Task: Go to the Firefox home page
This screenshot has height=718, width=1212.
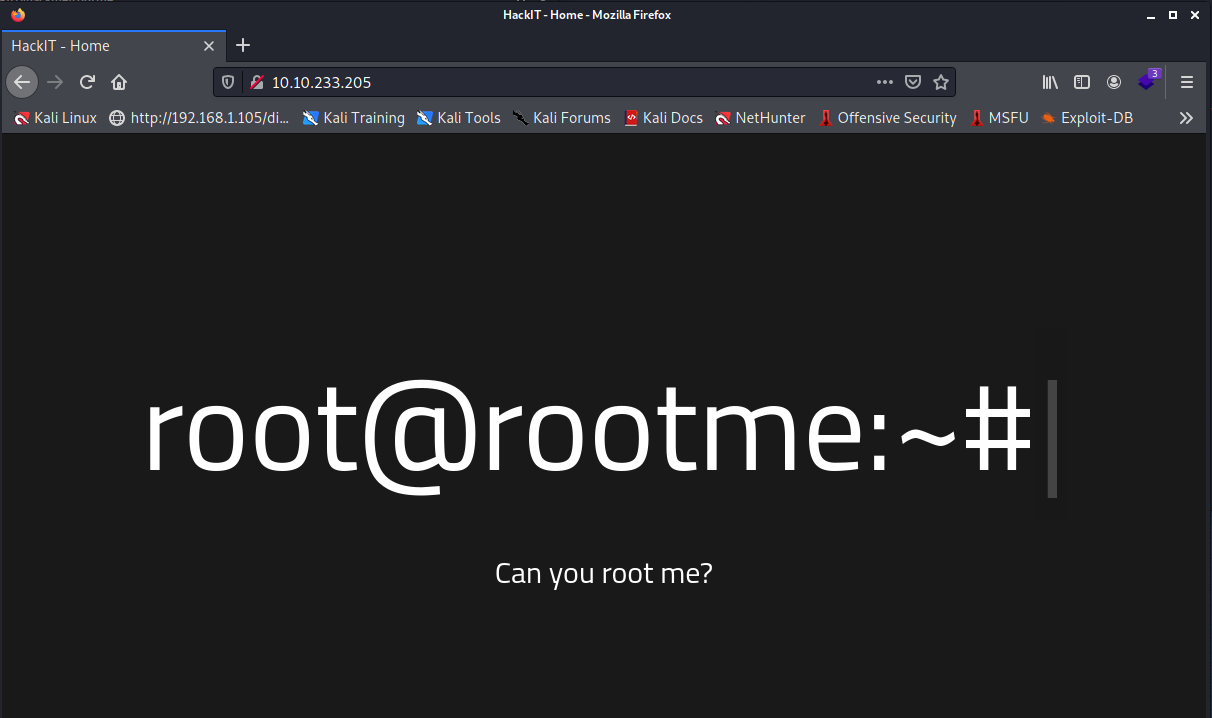Action: 119,82
